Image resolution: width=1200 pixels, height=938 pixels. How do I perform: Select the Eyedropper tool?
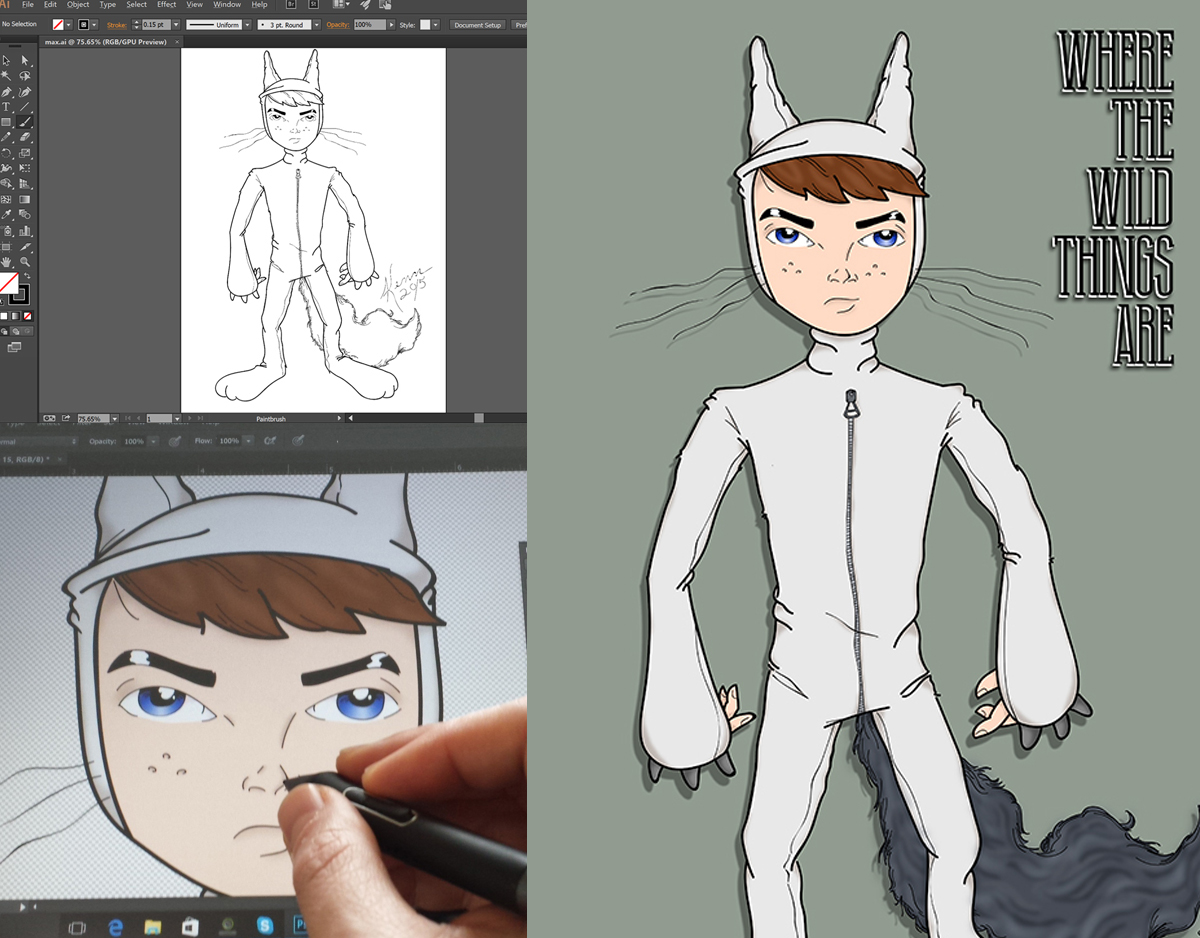click(x=6, y=214)
